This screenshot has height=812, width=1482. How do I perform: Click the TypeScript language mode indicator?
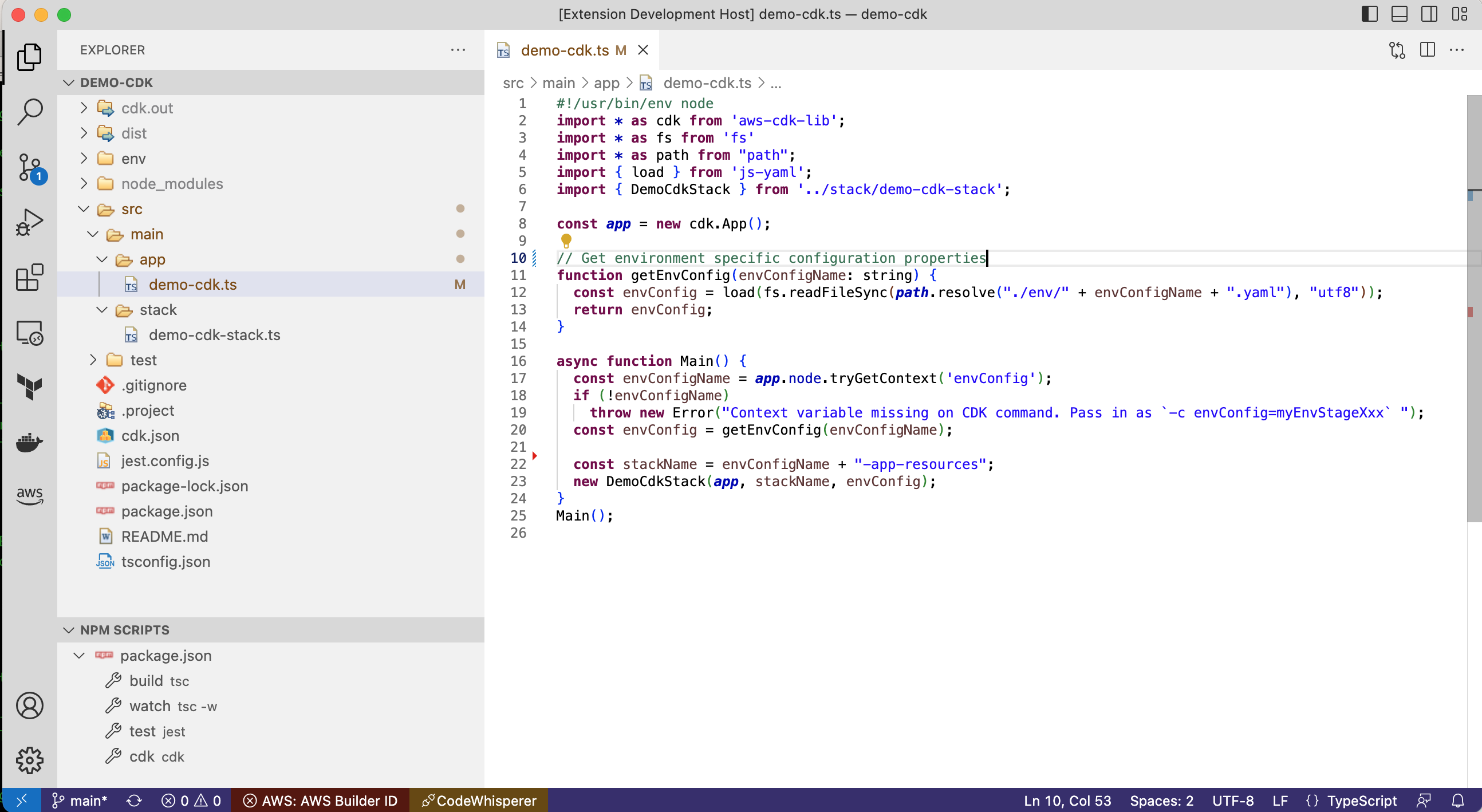click(x=1361, y=801)
